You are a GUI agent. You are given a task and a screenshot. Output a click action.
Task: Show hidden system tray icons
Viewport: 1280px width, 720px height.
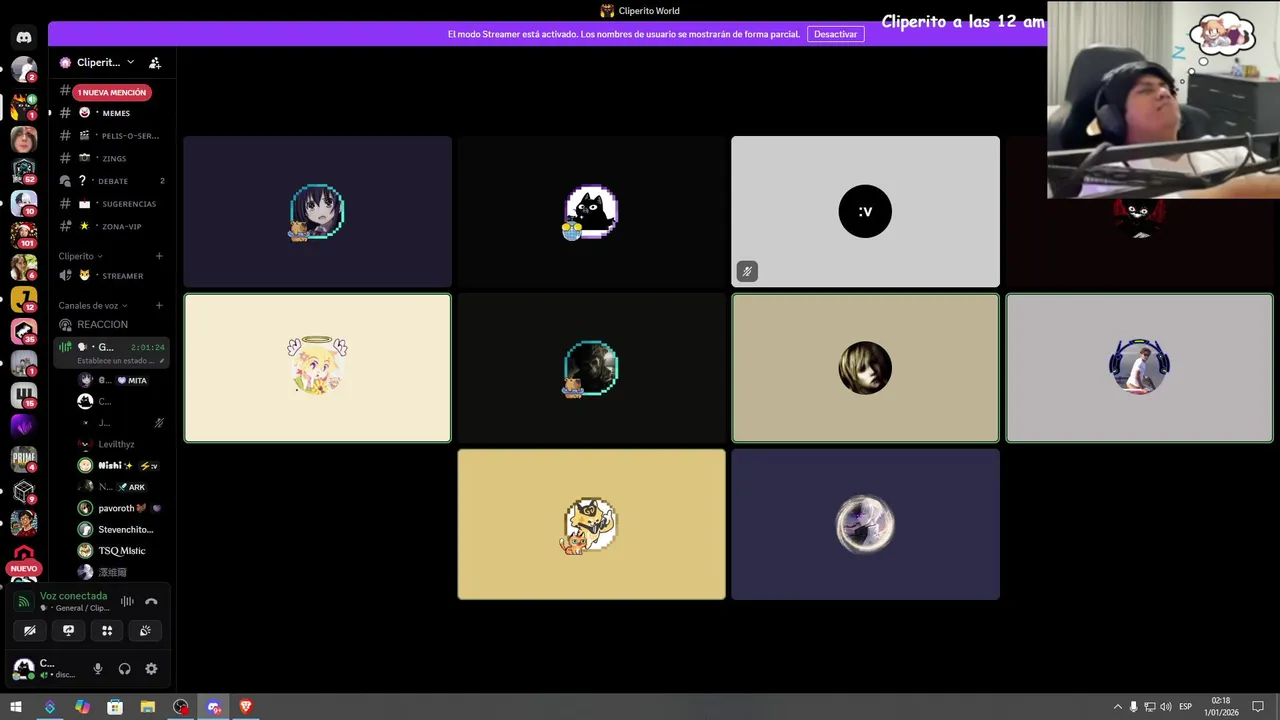click(1118, 707)
